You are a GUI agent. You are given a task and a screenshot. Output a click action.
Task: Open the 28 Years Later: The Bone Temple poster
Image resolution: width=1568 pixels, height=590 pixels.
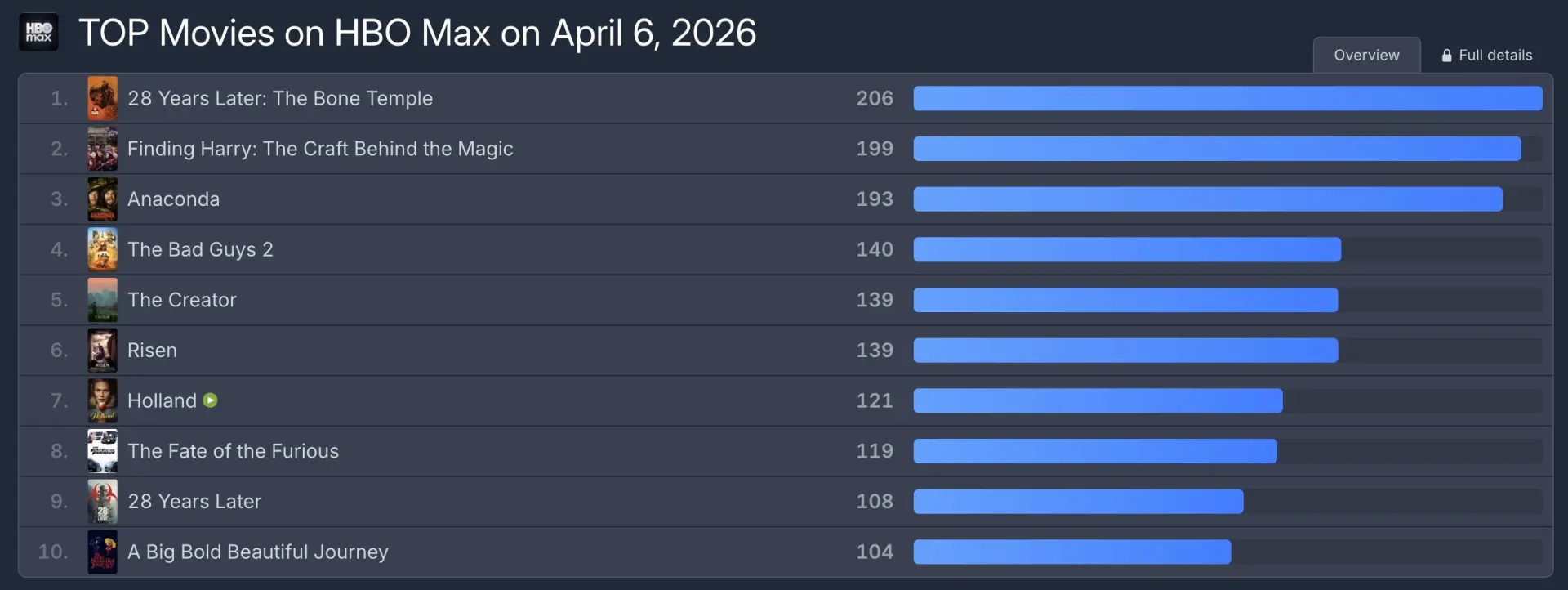pos(102,98)
